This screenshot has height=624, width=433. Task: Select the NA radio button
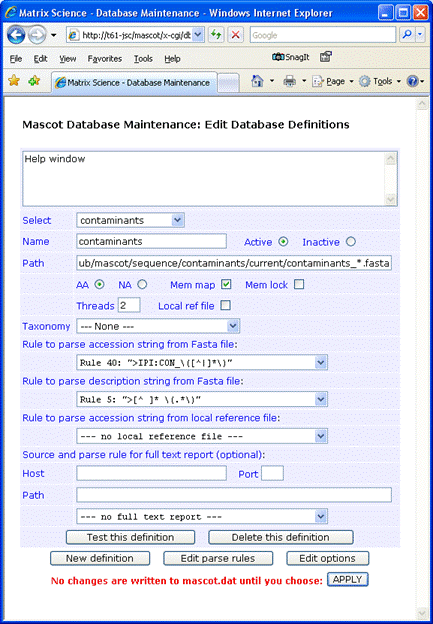pos(142,285)
